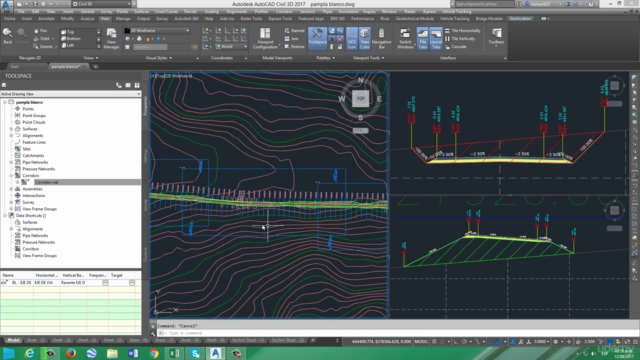Toggle the Navigation Bar display
This screenshot has width=640, height=360.
[x=382, y=39]
